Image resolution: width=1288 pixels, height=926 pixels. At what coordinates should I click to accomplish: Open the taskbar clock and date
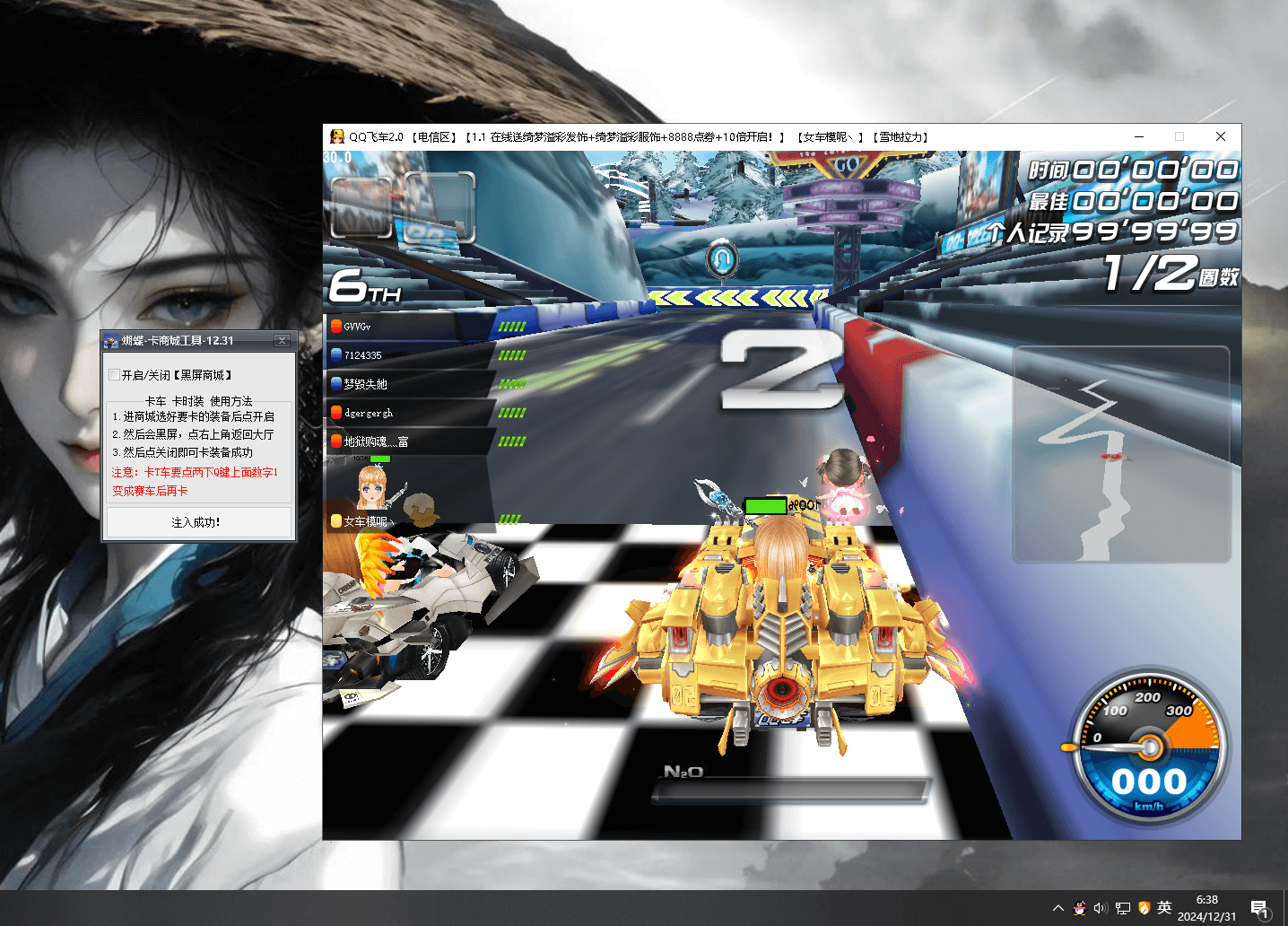pos(1206,908)
